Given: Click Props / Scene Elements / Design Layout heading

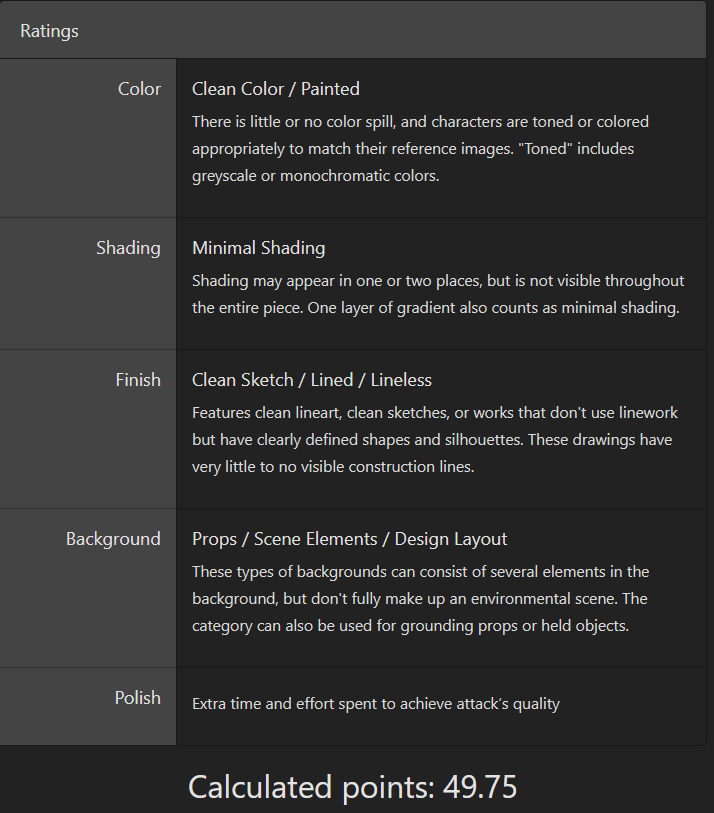Looking at the screenshot, I should [x=349, y=539].
